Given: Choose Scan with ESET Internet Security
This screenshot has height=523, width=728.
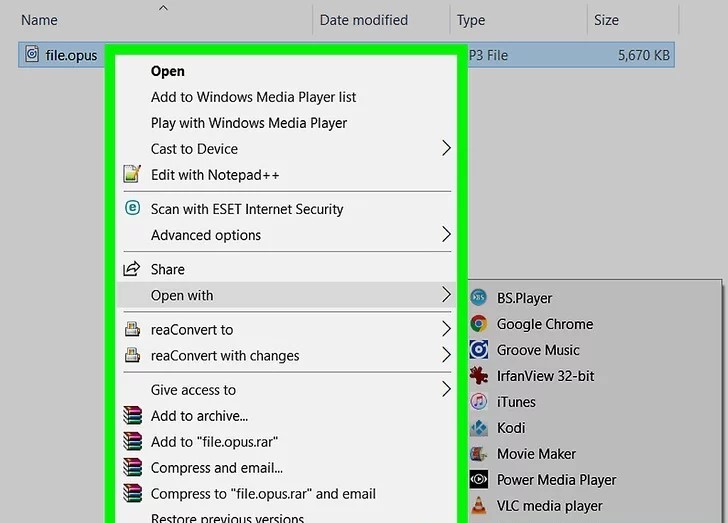Looking at the screenshot, I should pyautogui.click(x=286, y=209).
